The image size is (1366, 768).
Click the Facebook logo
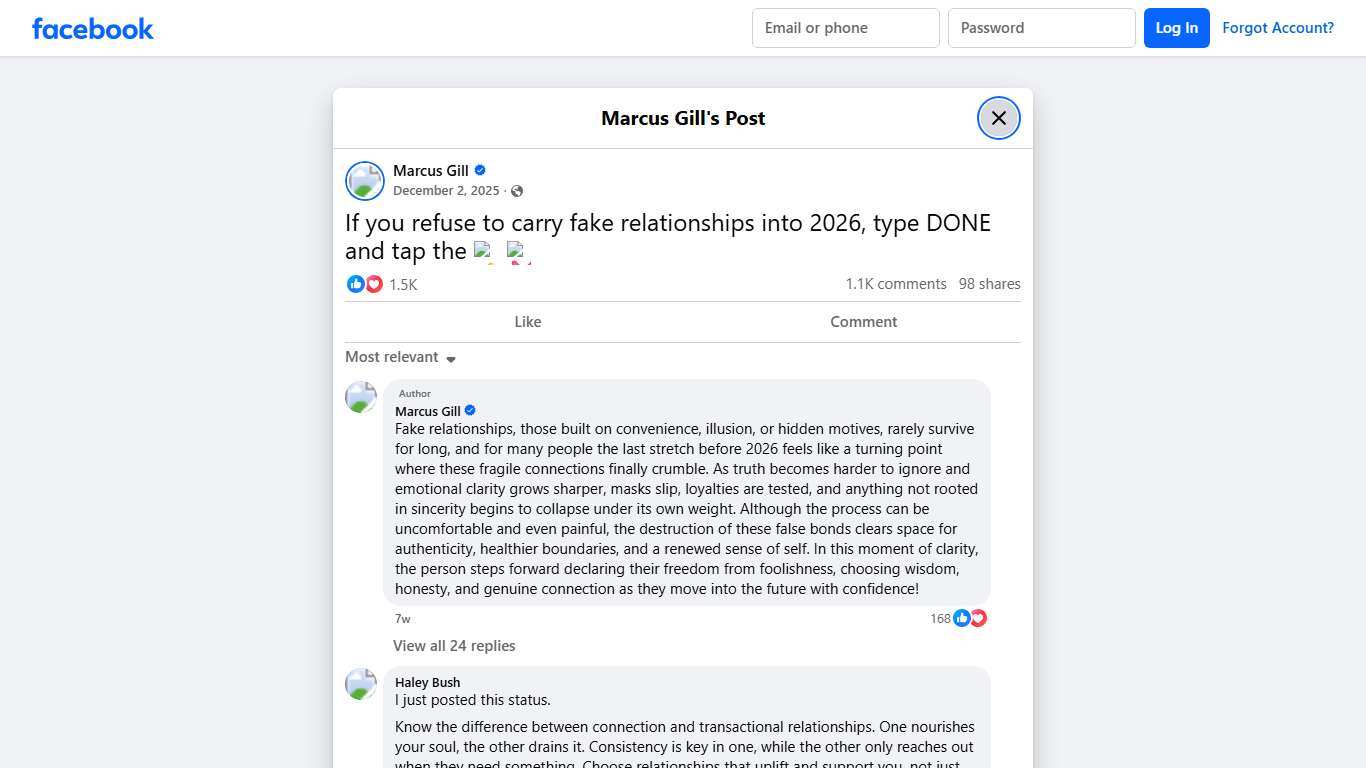[93, 28]
